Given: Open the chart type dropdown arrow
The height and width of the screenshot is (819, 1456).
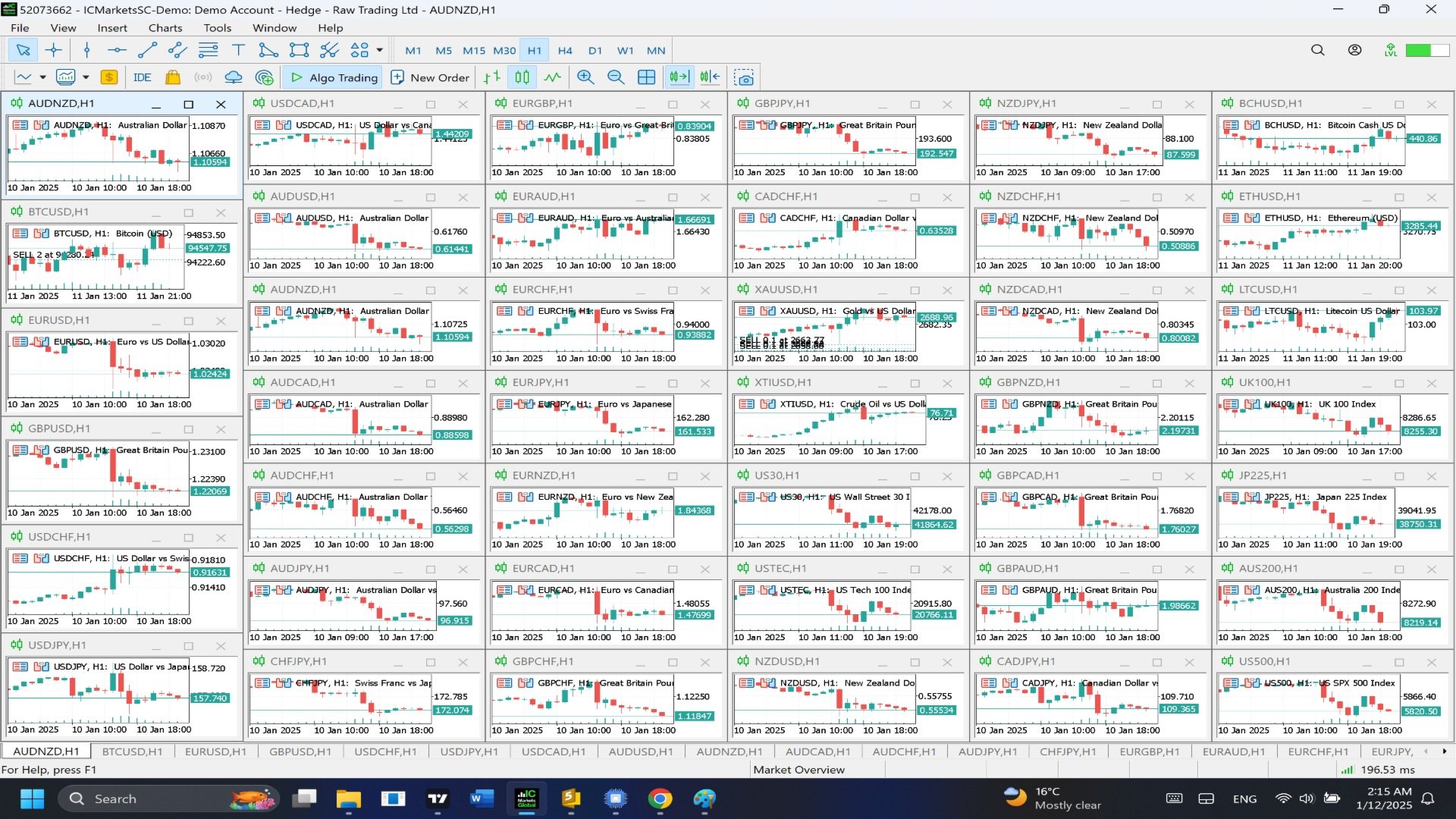Looking at the screenshot, I should pyautogui.click(x=42, y=77).
